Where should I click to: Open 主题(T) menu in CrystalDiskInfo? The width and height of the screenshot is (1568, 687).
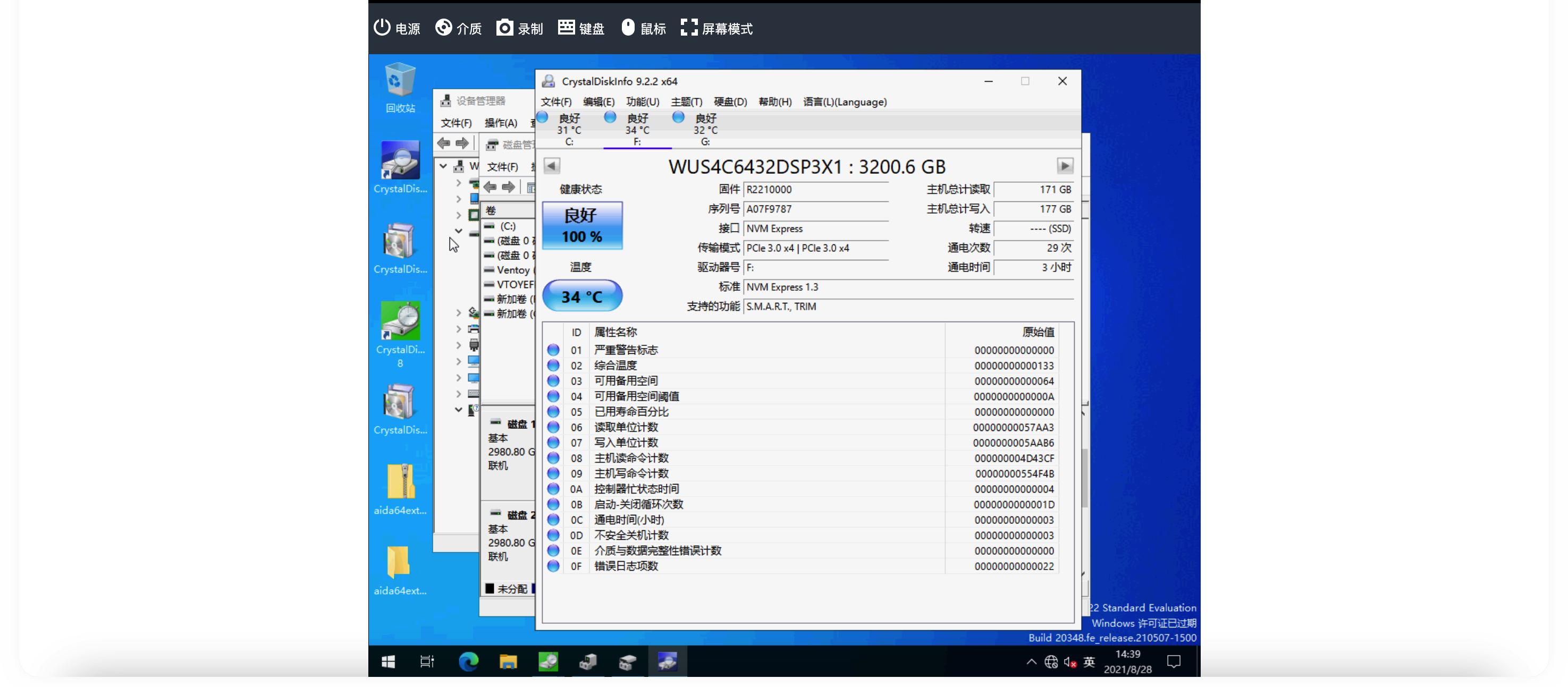point(686,101)
